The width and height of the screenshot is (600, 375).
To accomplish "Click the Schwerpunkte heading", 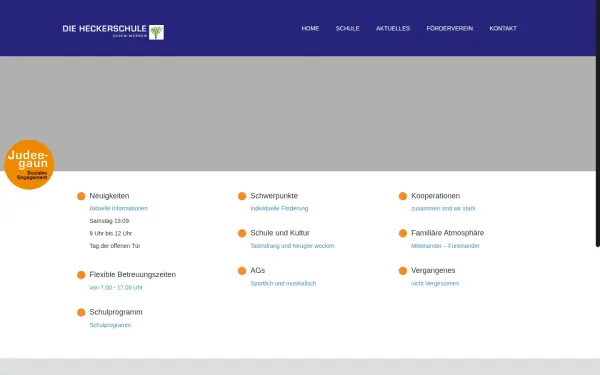I will click(274, 196).
